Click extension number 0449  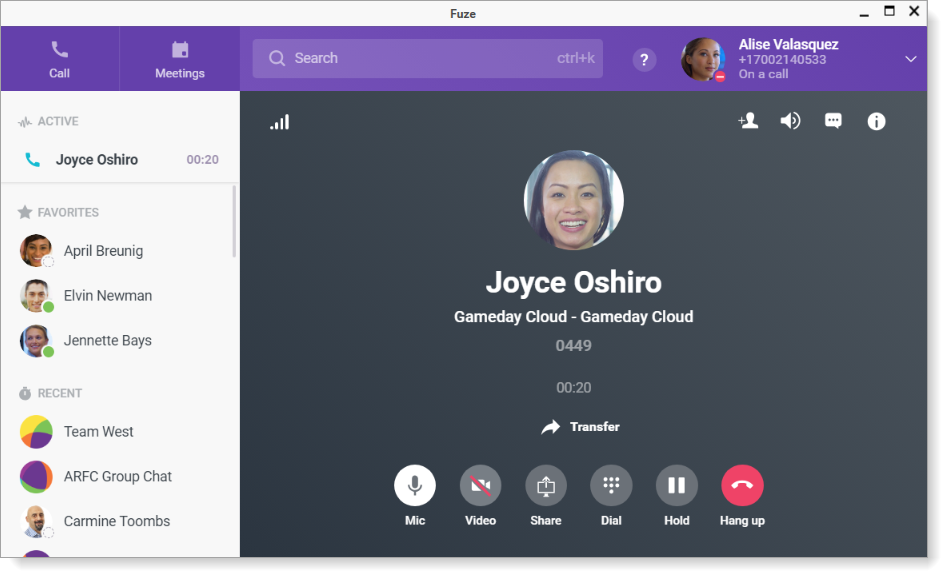click(574, 345)
